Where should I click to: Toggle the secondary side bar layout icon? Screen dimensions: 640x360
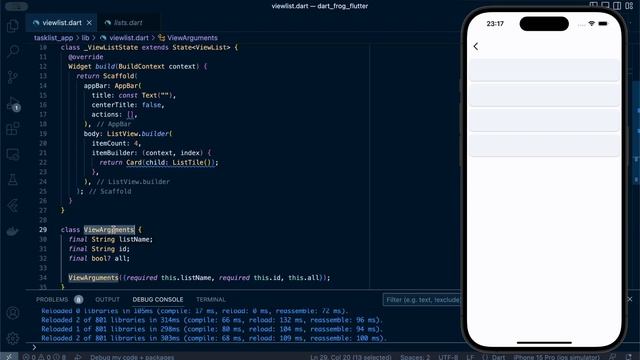pos(617,6)
